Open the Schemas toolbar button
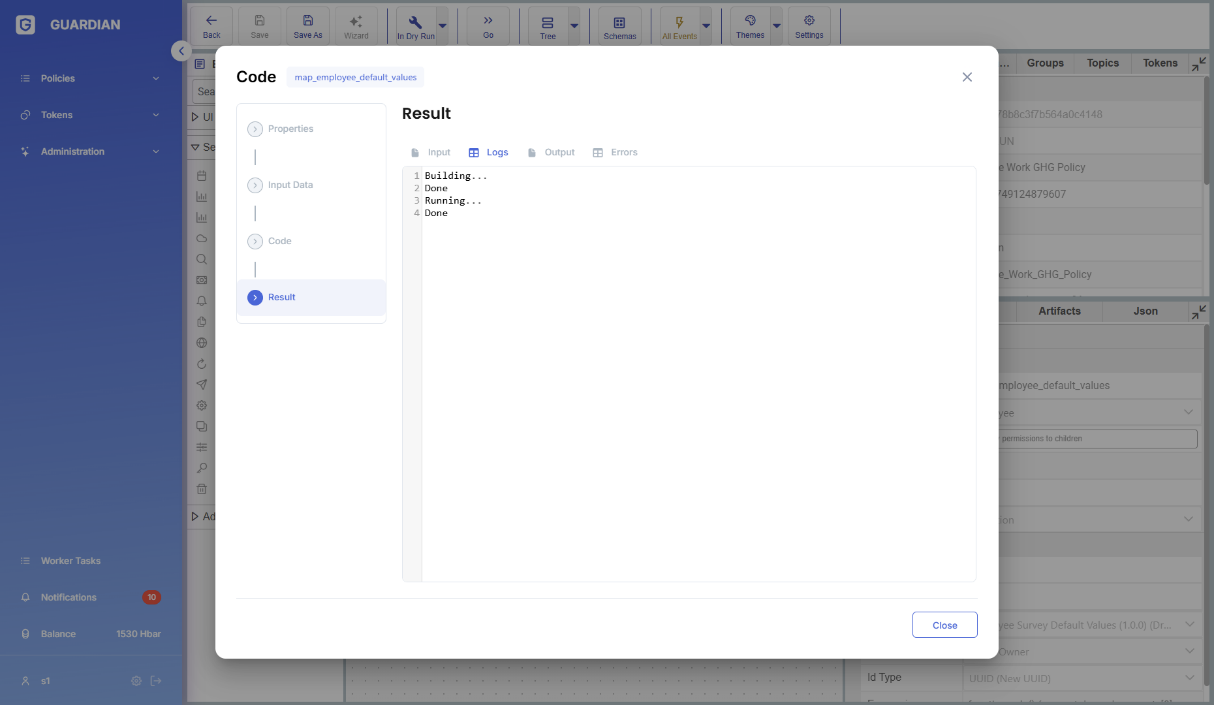 [620, 26]
